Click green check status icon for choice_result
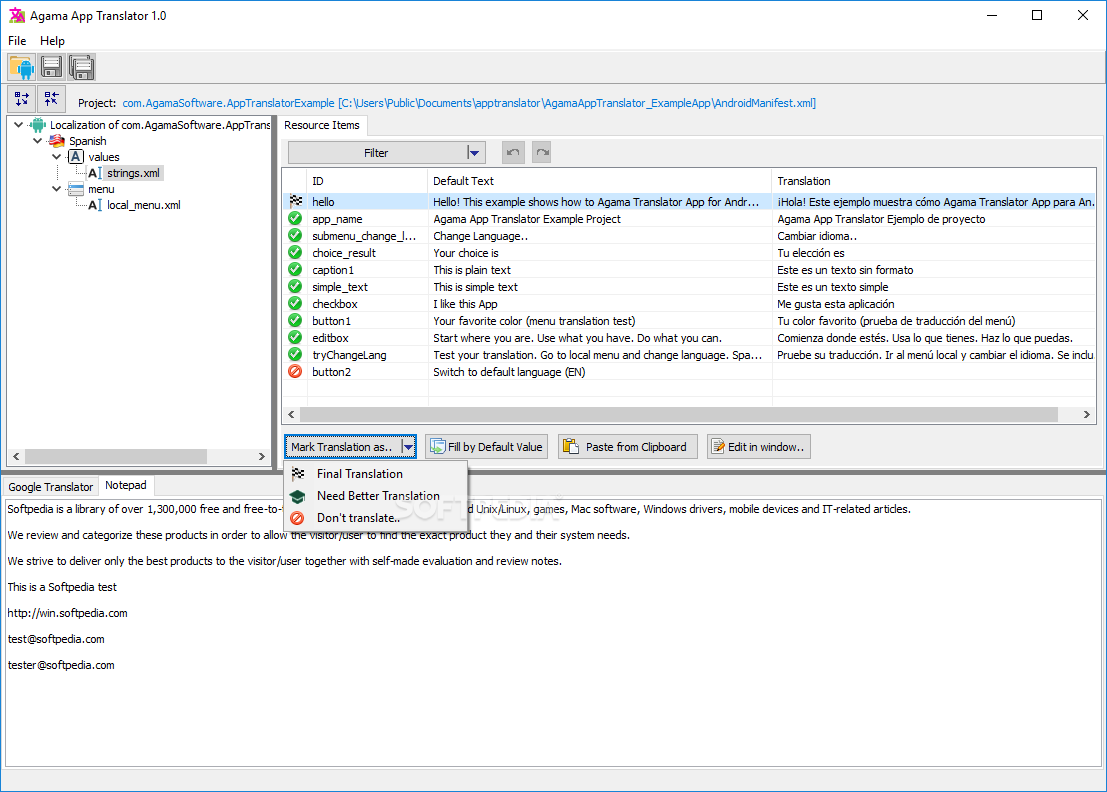 click(295, 252)
